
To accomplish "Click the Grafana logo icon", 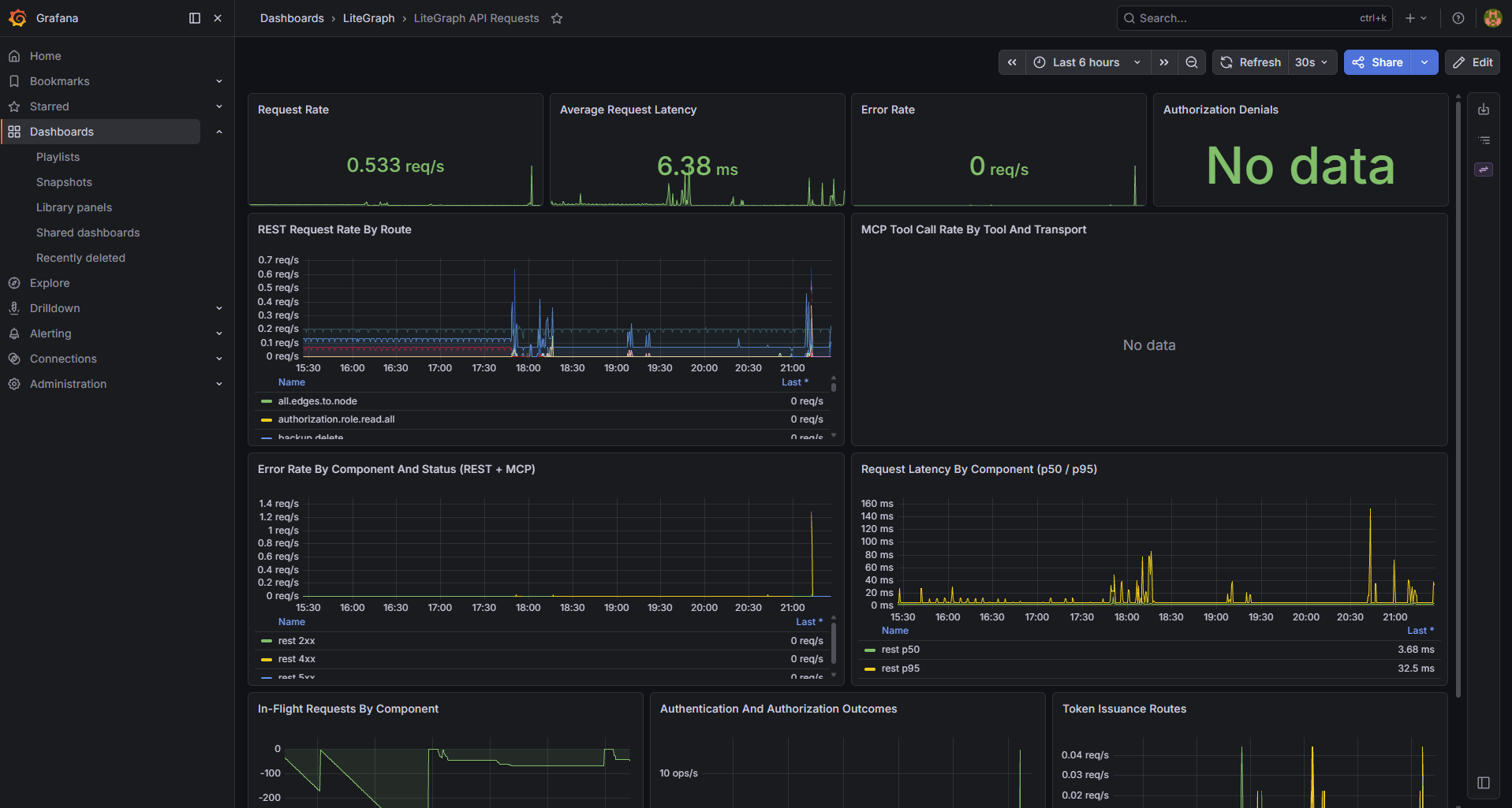I will pyautogui.click(x=17, y=17).
